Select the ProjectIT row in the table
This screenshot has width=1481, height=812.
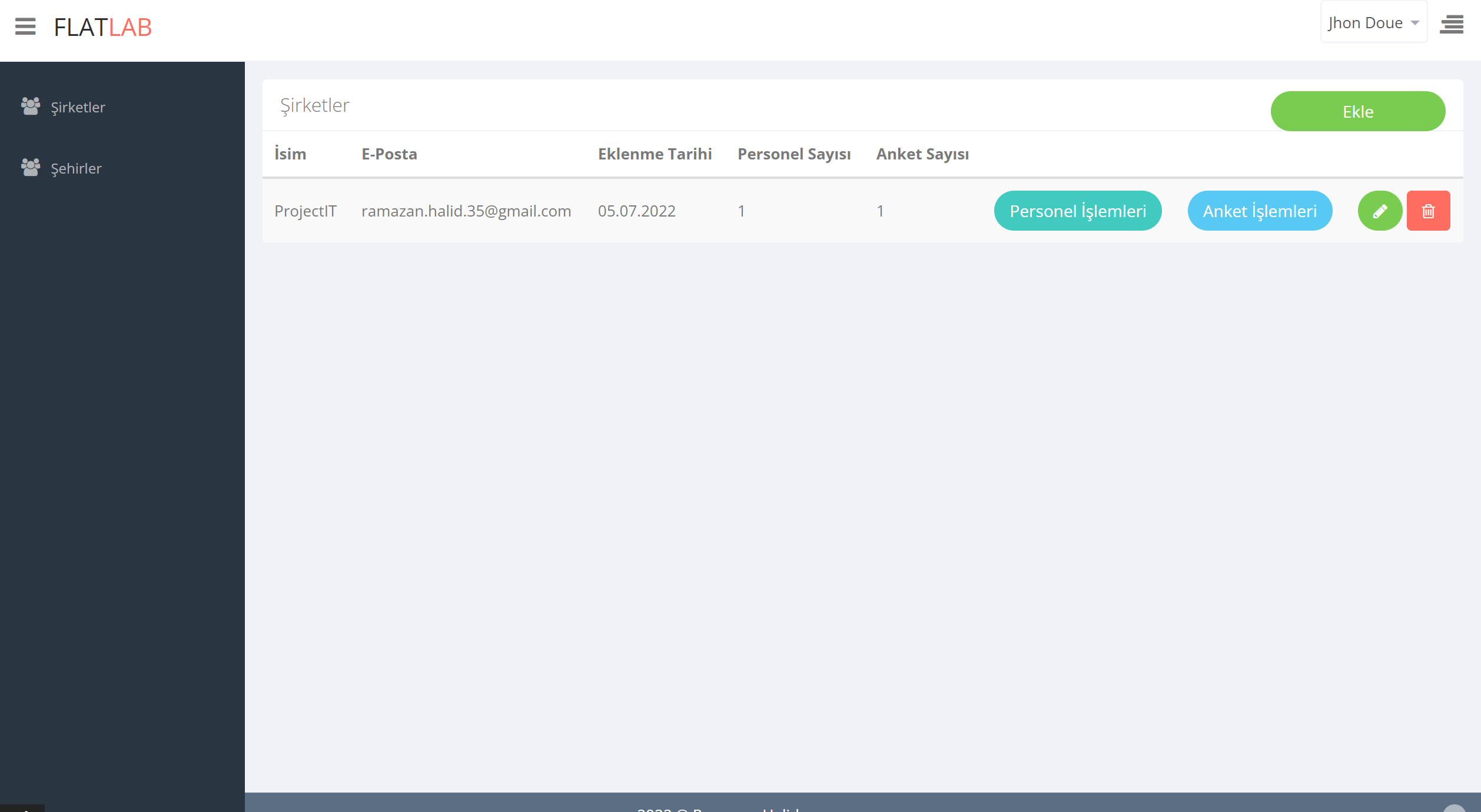(306, 210)
